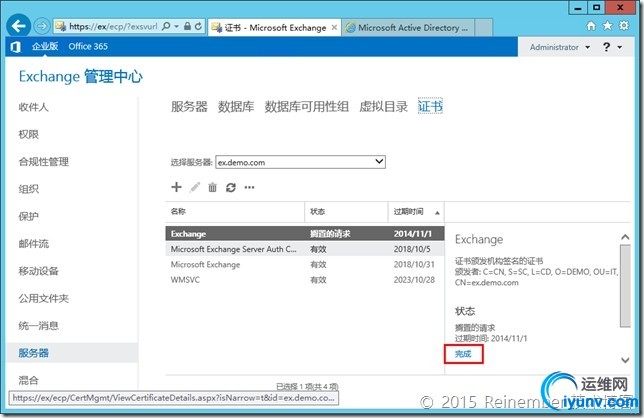The width and height of the screenshot is (644, 418).
Task: Go to 保护 in the left navigation
Action: click(28, 216)
